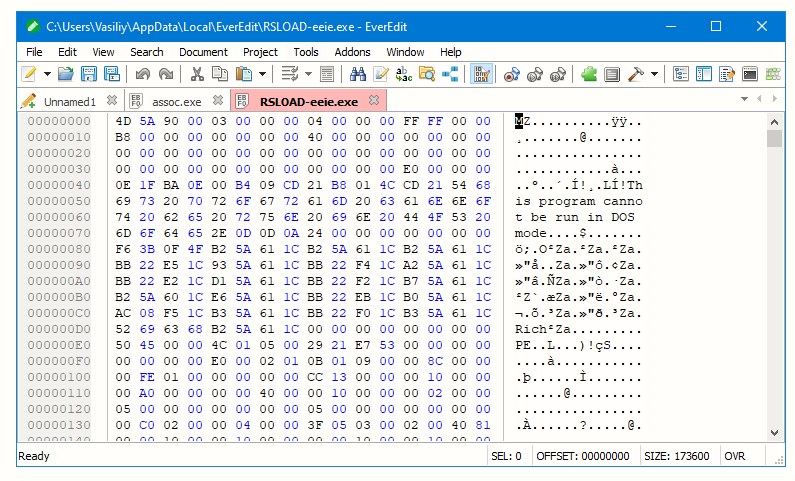Click the Record macro icon
The width and height of the screenshot is (795, 481).
(512, 75)
